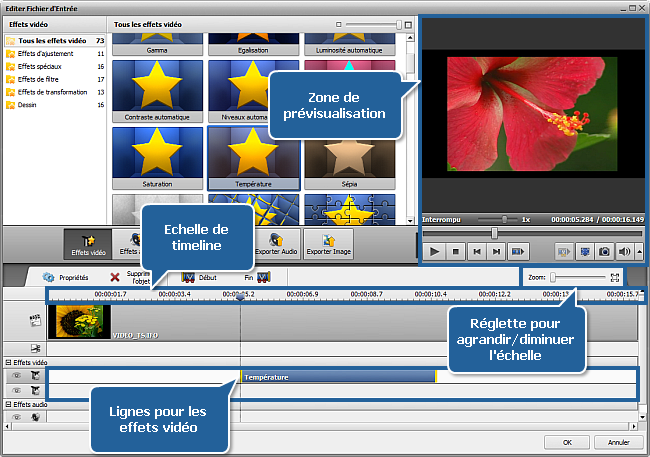Click the speaker volume icon

(624, 252)
